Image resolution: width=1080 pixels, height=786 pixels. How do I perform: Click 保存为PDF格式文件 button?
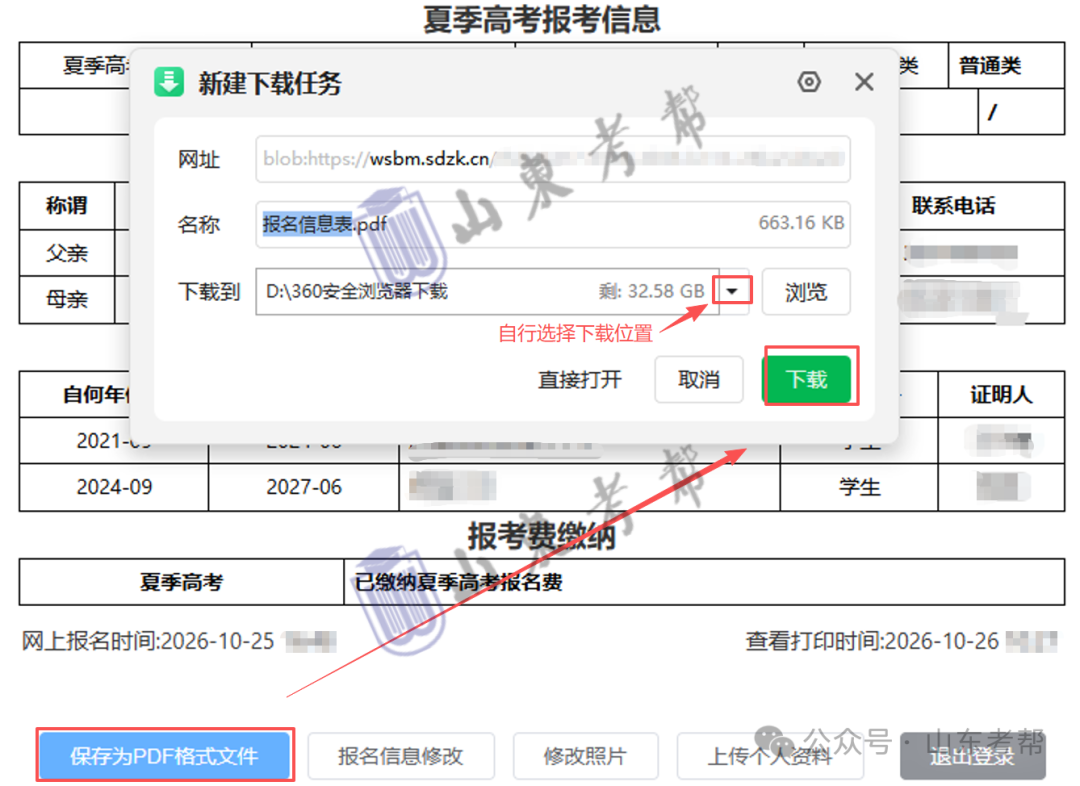pos(165,756)
